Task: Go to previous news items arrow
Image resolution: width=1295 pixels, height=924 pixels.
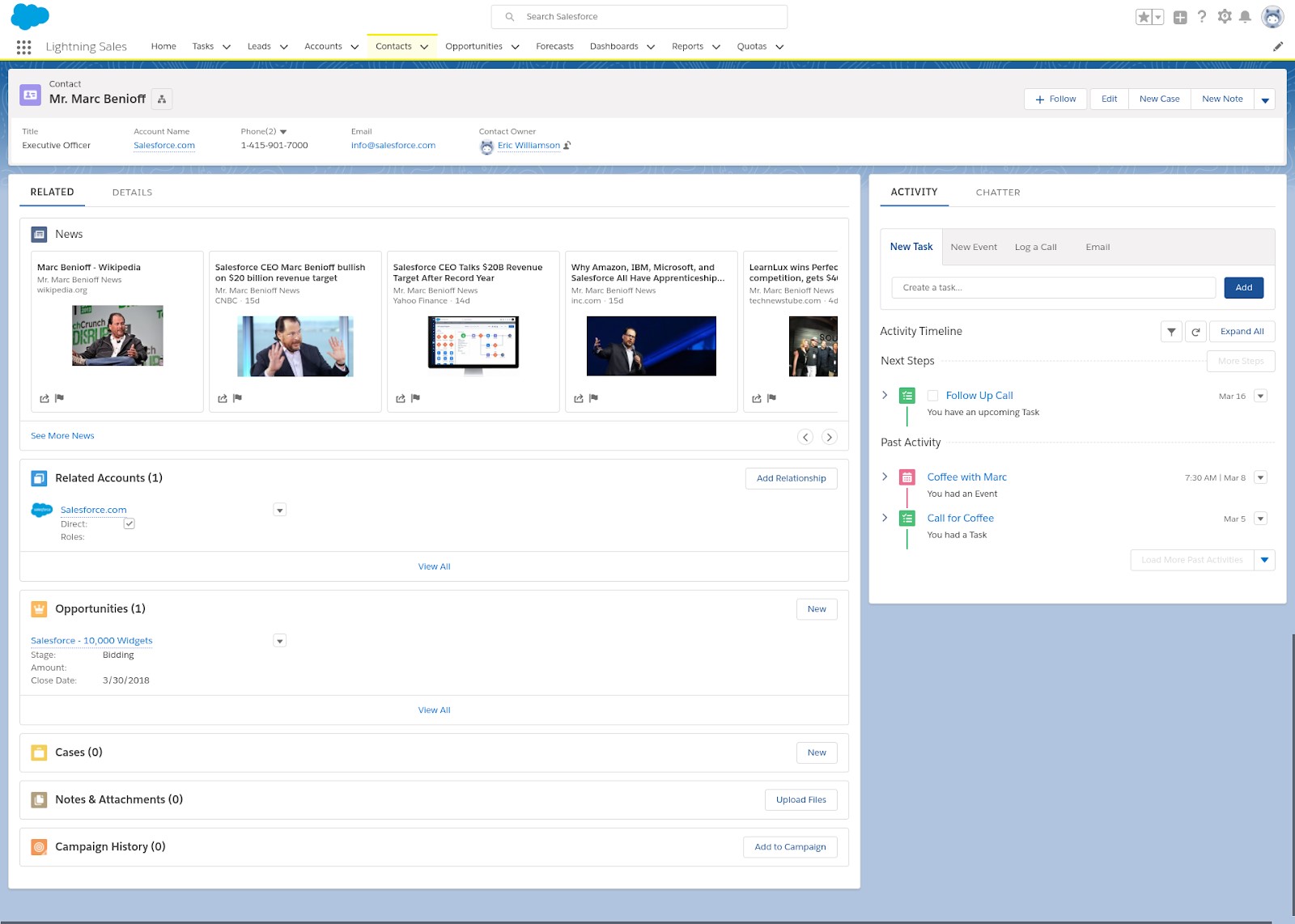Action: pyautogui.click(x=805, y=437)
